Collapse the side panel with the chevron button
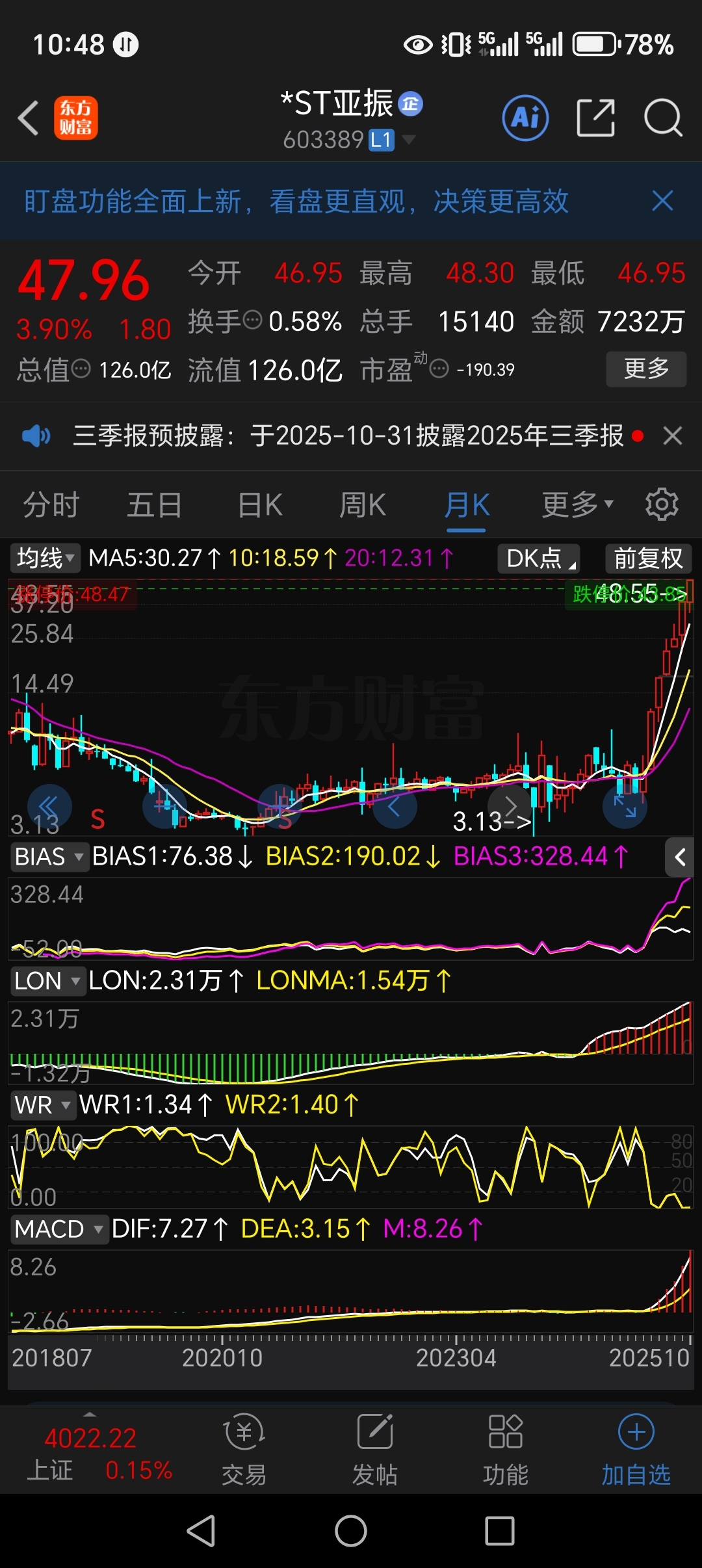702x1568 pixels. coord(680,857)
